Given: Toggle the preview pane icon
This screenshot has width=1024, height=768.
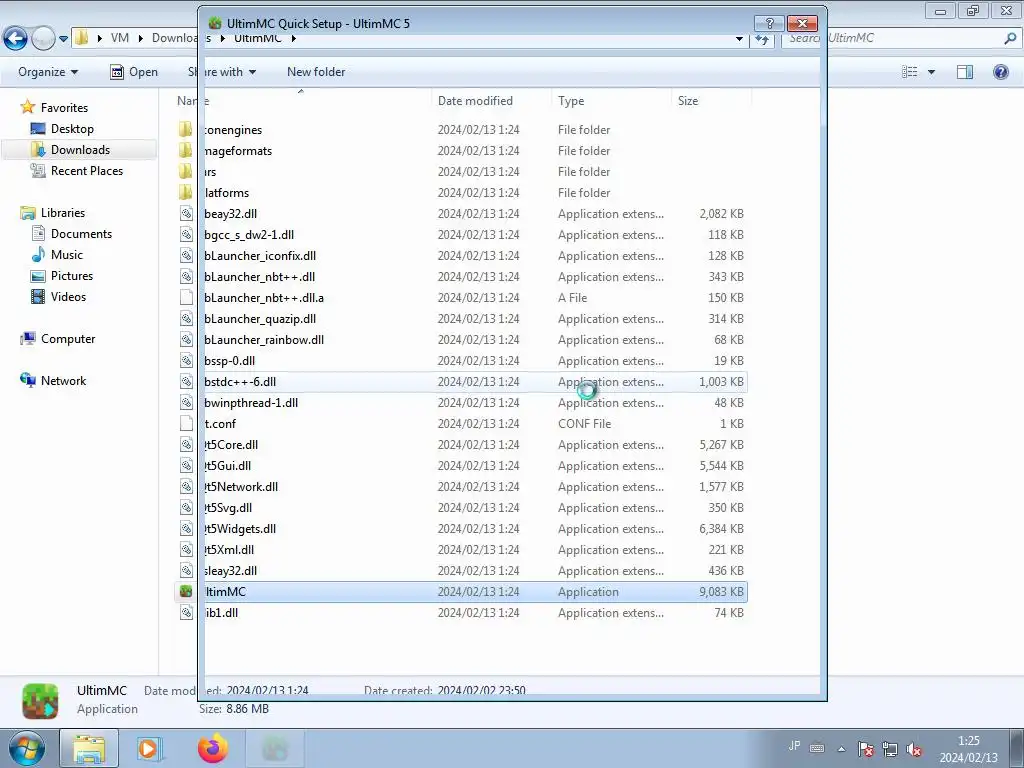Looking at the screenshot, I should coord(965,72).
